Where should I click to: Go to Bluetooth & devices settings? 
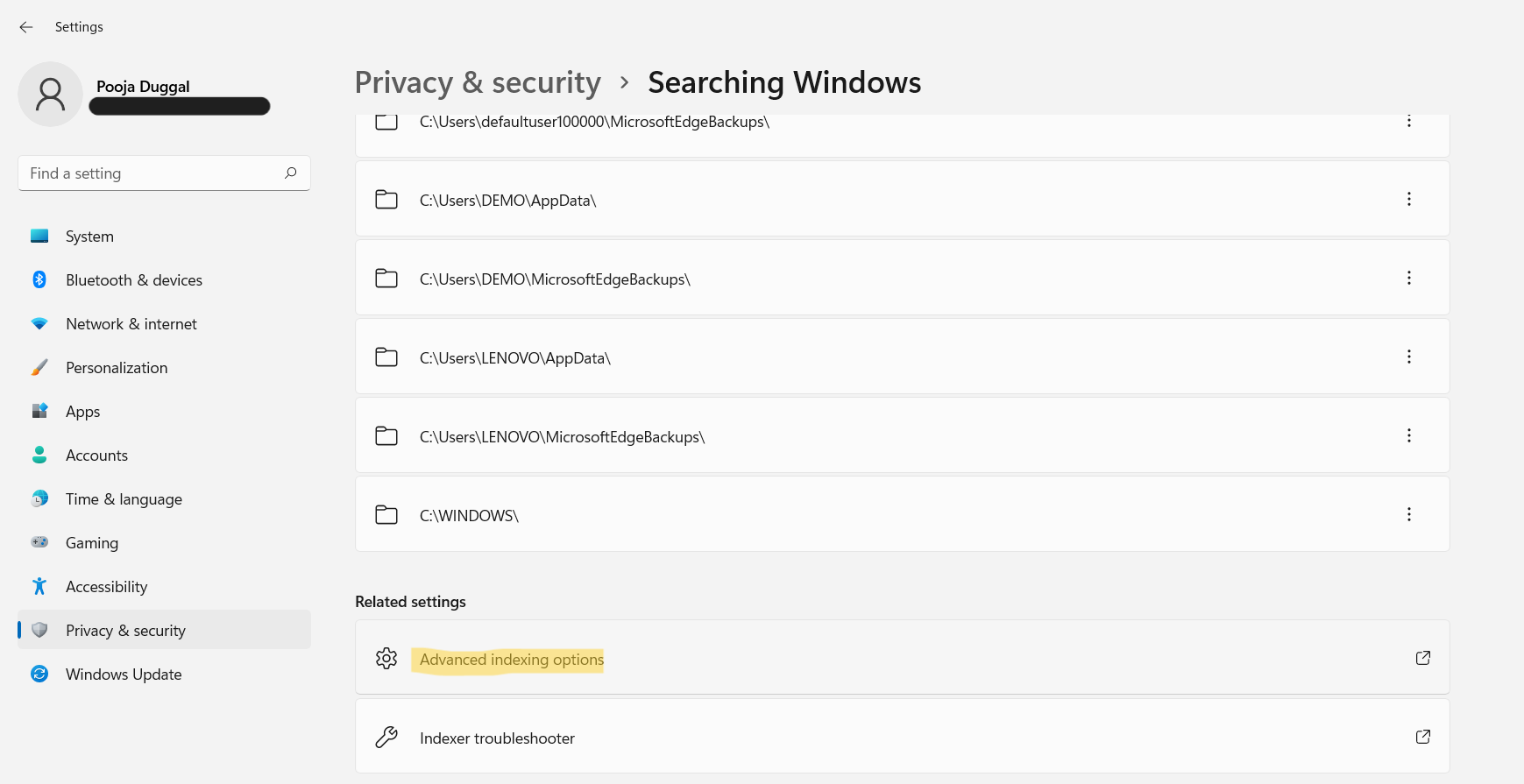134,280
